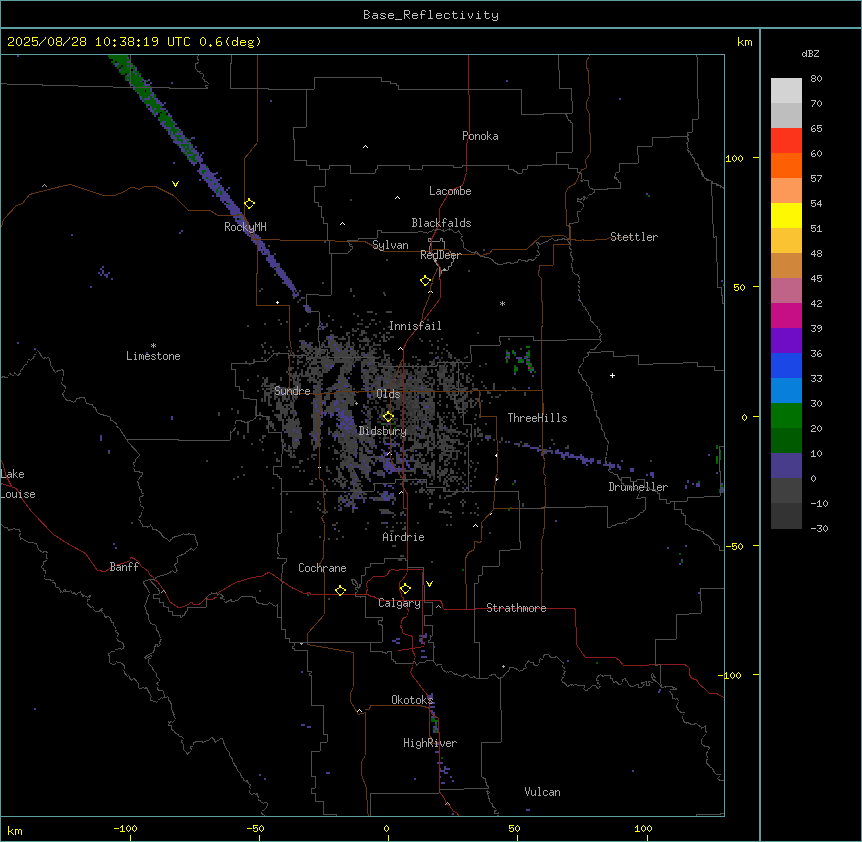Select the yellow 54 dBZ legend swatch

[786, 215]
